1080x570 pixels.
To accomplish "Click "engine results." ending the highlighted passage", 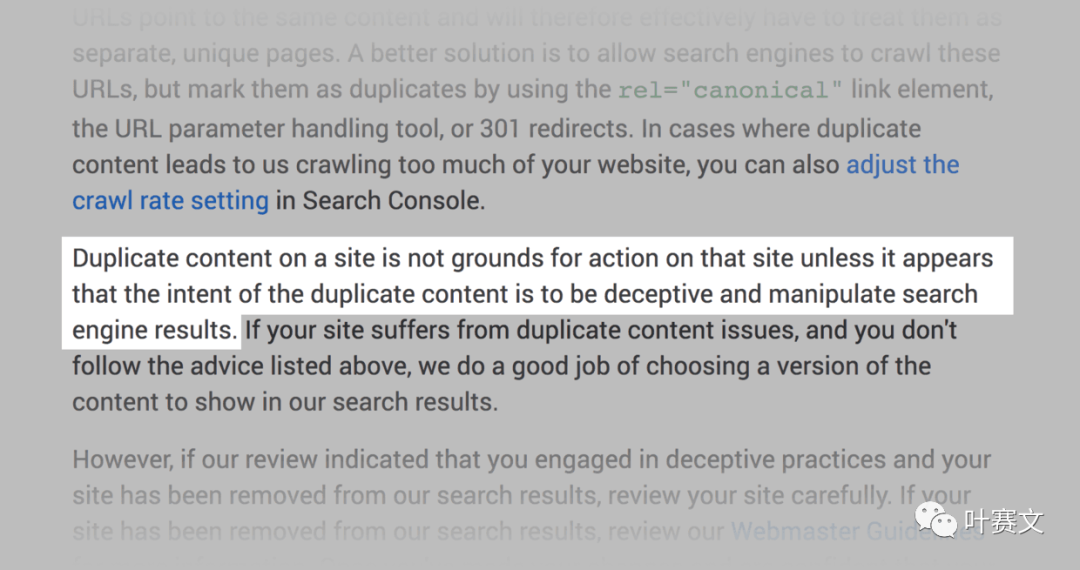I will pyautogui.click(x=154, y=329).
